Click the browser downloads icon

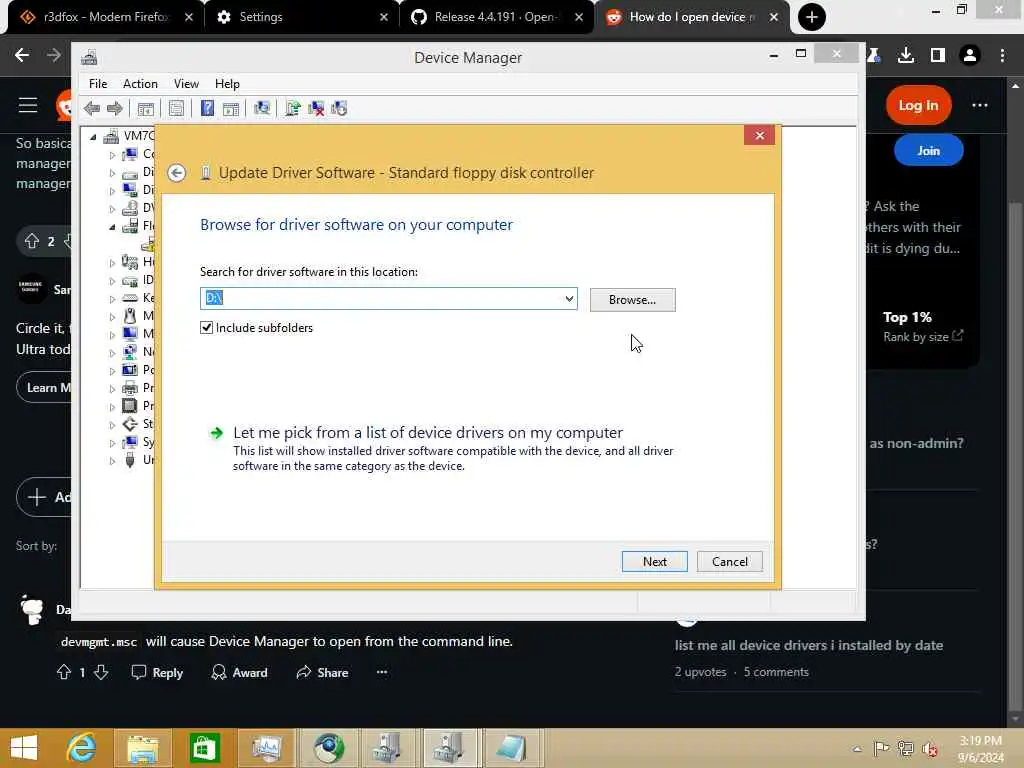(906, 55)
